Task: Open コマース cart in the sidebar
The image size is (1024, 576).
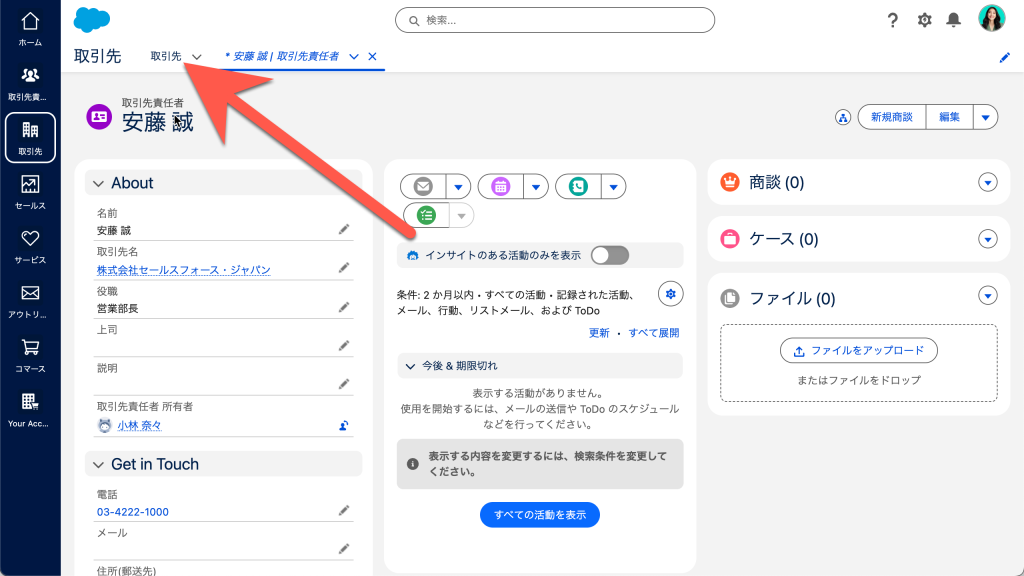Action: click(x=30, y=355)
